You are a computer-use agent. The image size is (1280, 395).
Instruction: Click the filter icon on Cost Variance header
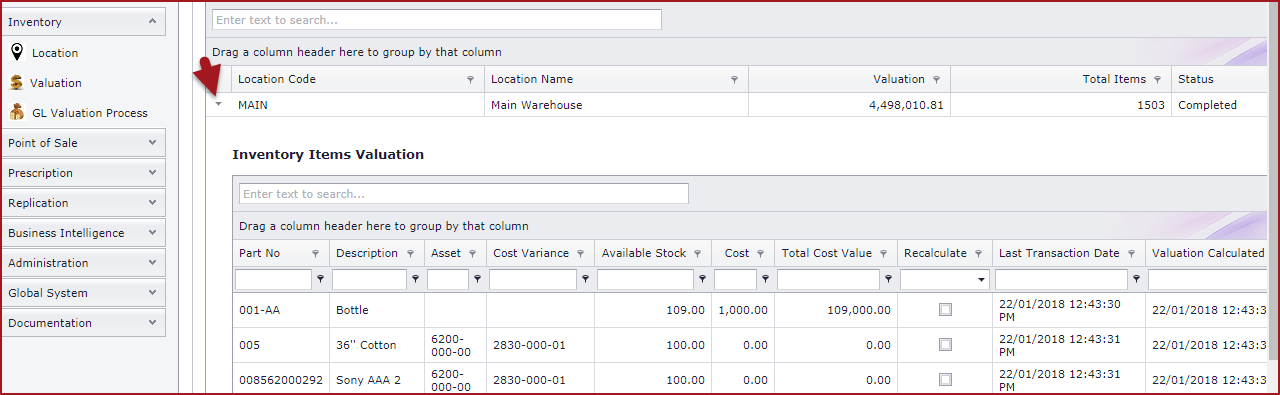point(581,254)
